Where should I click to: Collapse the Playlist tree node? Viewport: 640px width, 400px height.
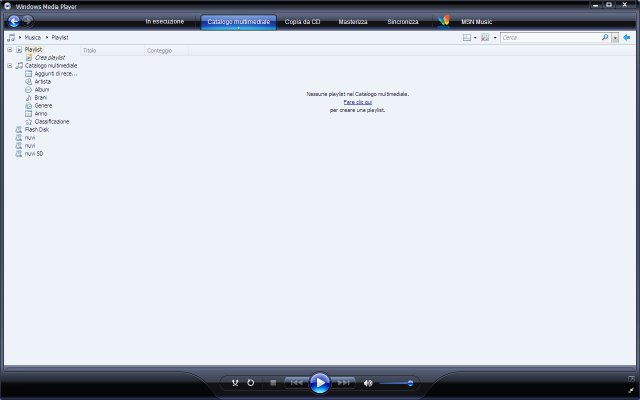(x=9, y=49)
